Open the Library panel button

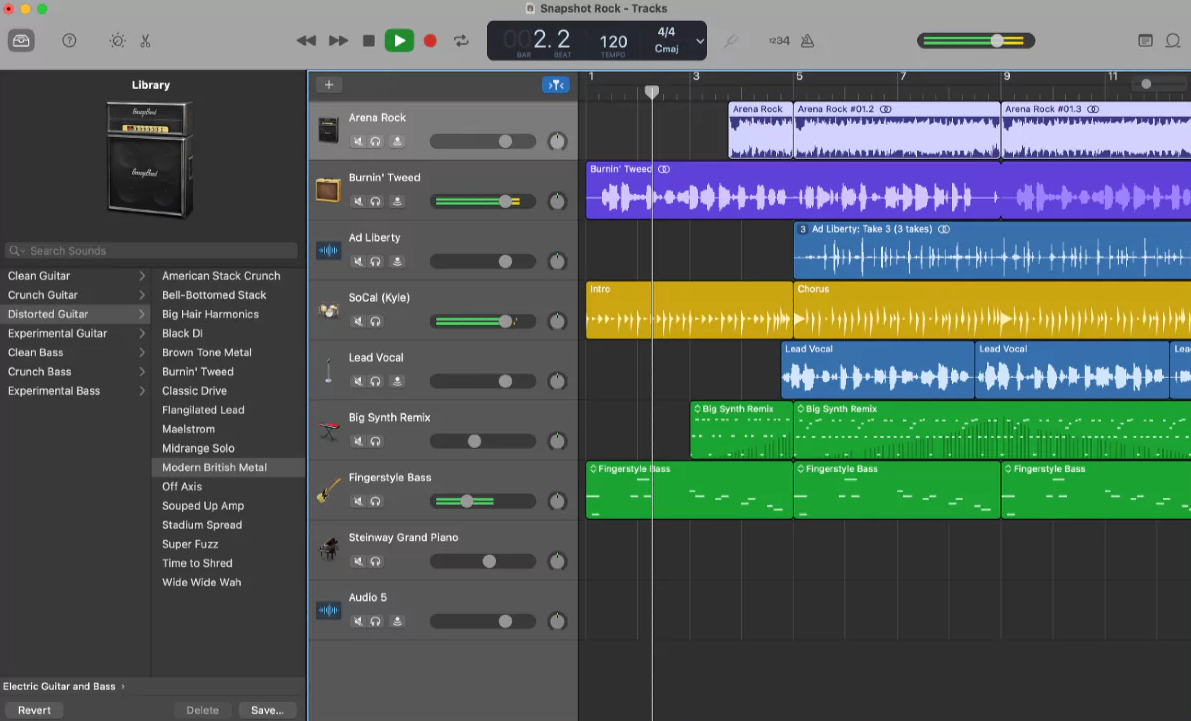pos(21,40)
